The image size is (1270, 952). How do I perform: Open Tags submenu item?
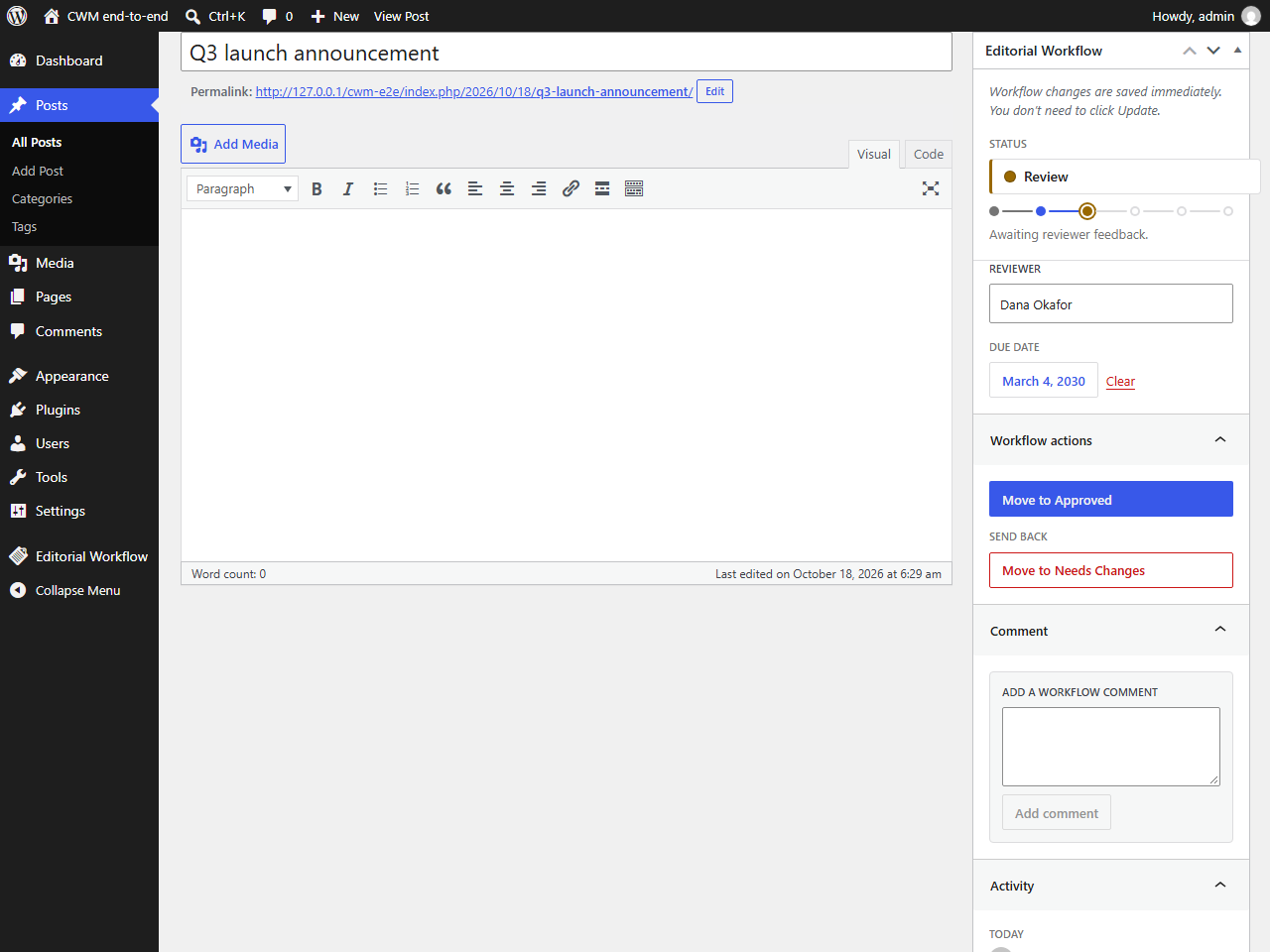(x=24, y=226)
